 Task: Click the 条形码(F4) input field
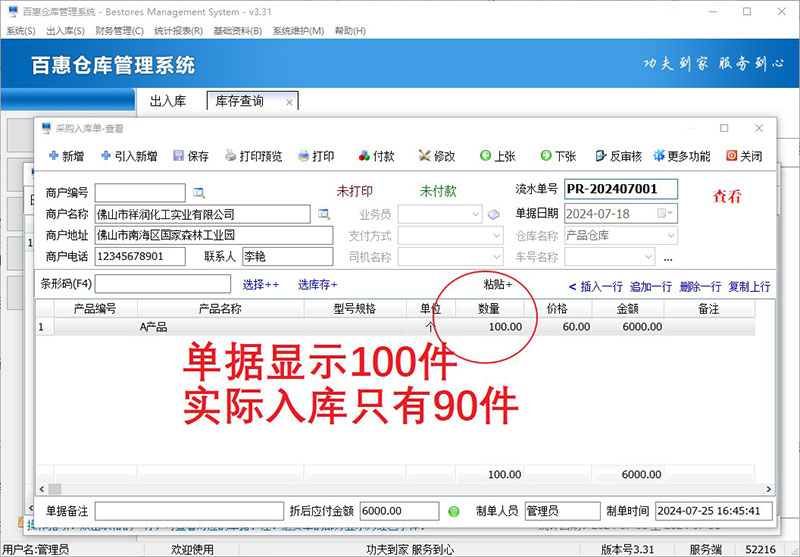[163, 284]
